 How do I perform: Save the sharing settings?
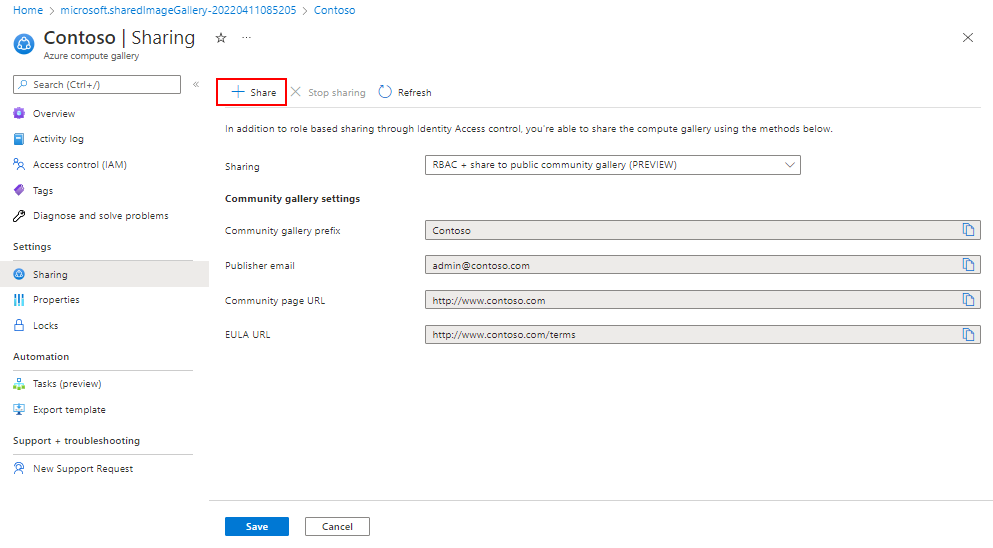[256, 526]
